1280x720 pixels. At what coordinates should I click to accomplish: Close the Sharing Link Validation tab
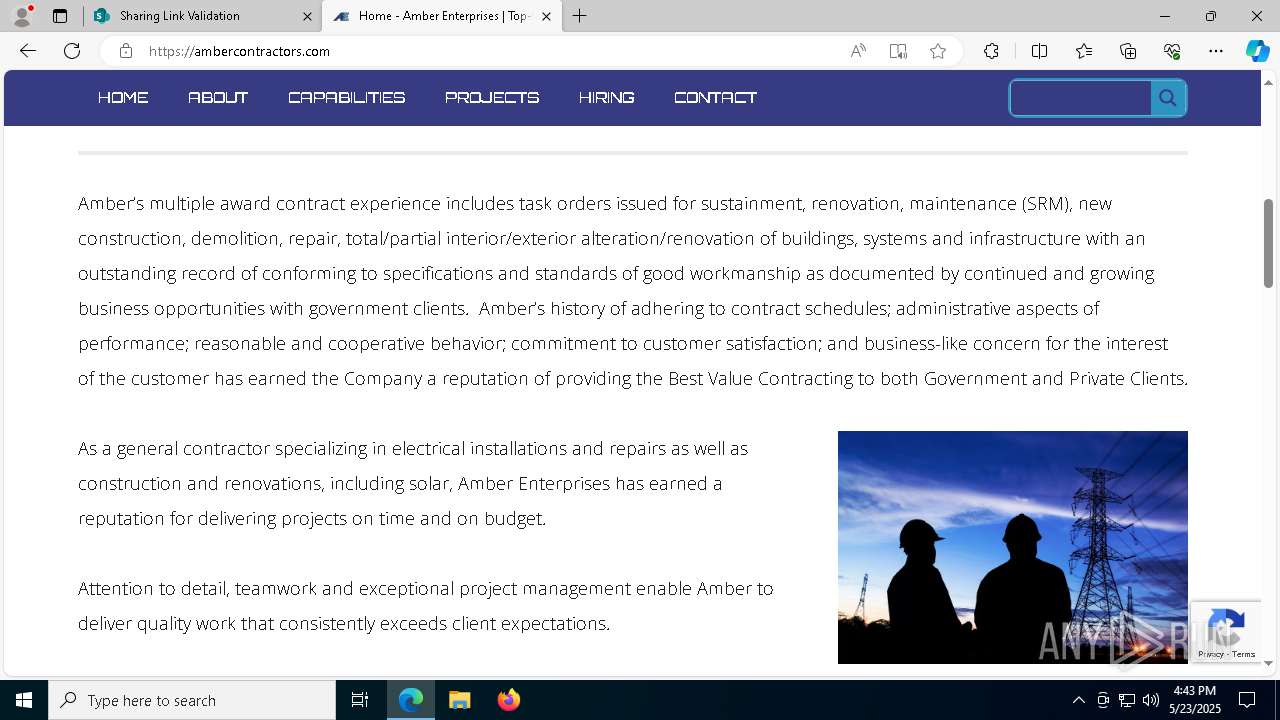tap(307, 16)
